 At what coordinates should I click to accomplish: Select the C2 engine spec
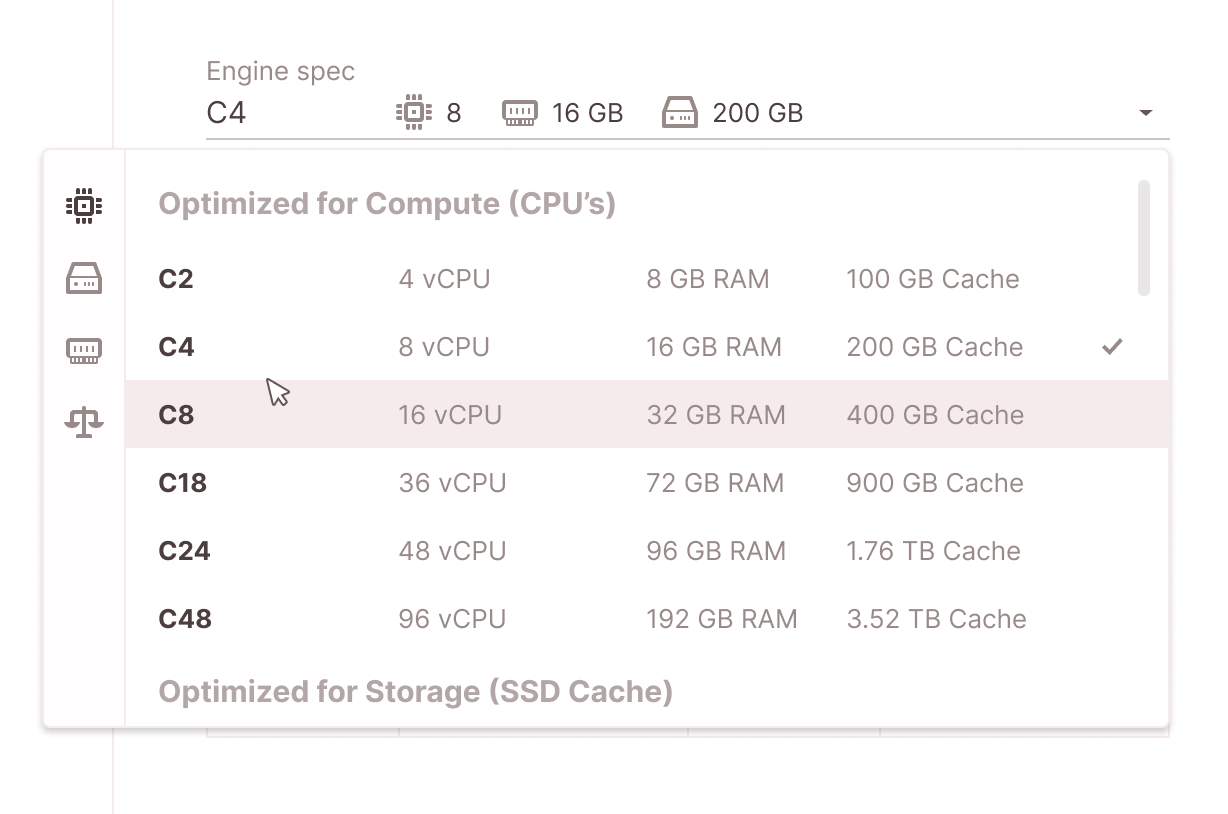500,279
